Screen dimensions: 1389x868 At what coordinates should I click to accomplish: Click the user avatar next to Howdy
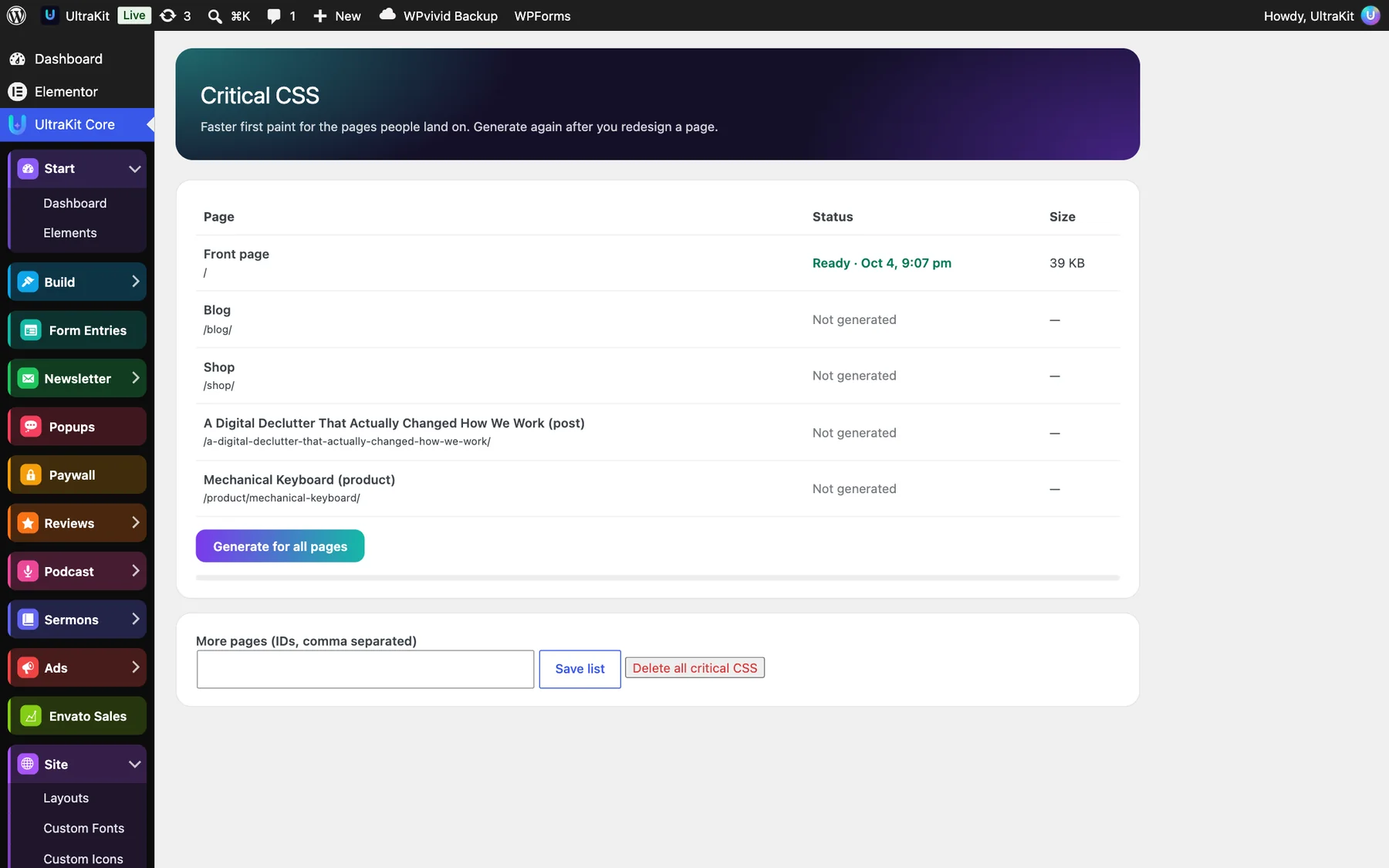[1370, 15]
